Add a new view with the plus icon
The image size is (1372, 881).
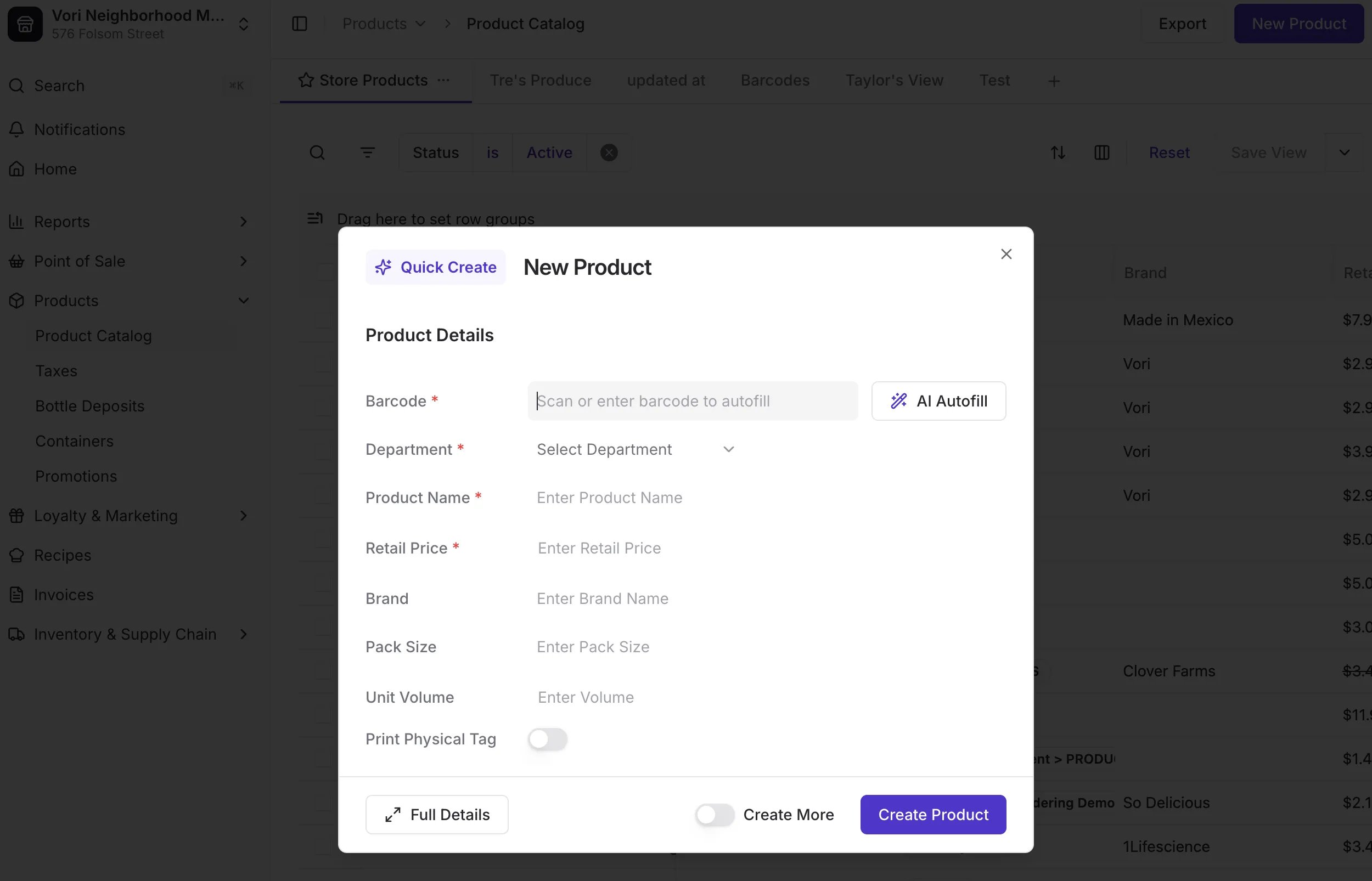(1054, 81)
